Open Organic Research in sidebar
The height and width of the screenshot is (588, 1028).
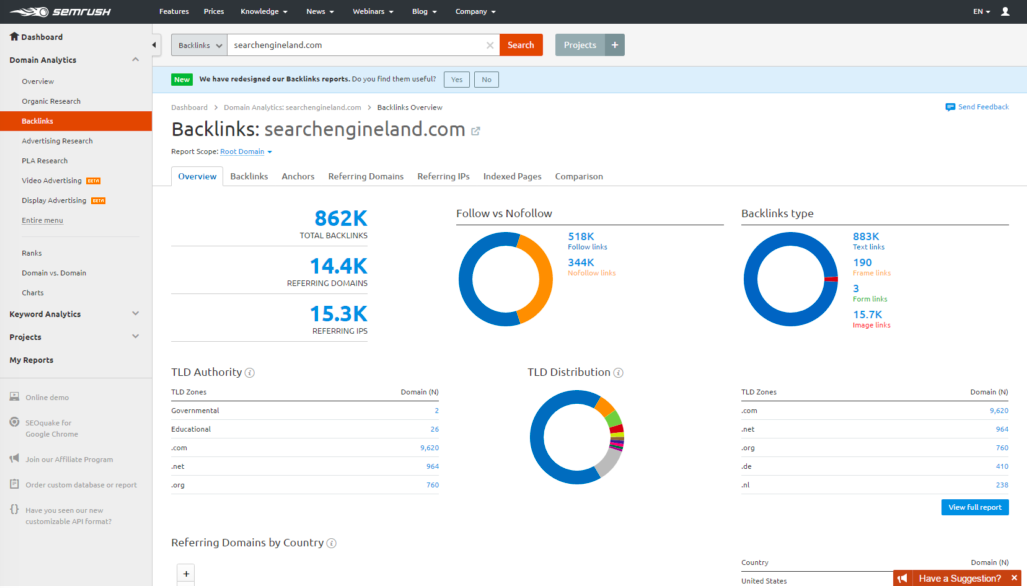tap(51, 101)
